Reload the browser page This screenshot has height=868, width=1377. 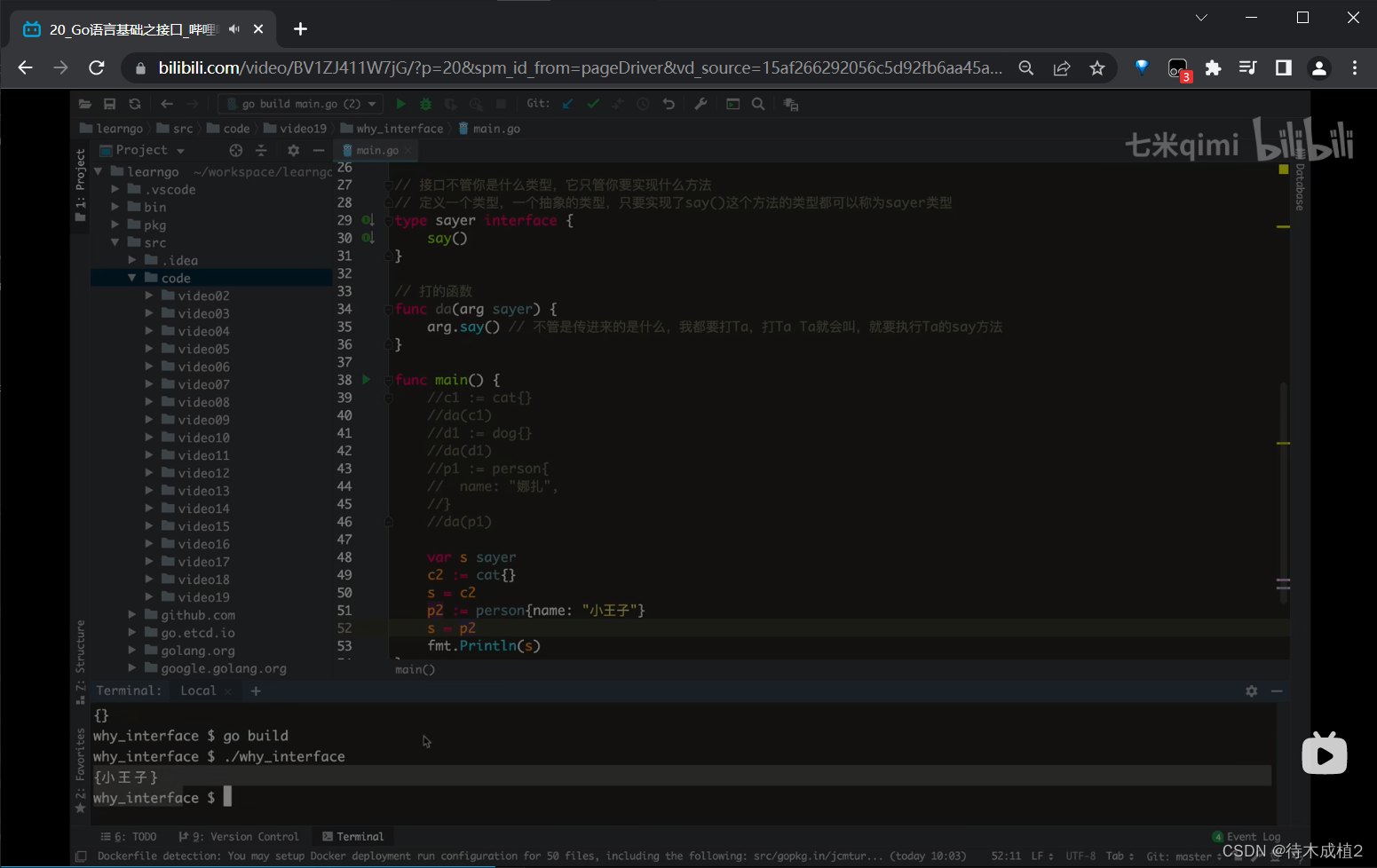point(97,67)
